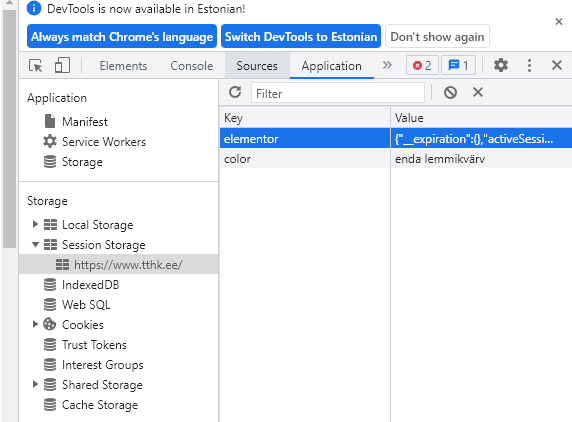Screen dimensions: 572x422
Task: Select the Web SQL label
Action: pyautogui.click(x=86, y=305)
